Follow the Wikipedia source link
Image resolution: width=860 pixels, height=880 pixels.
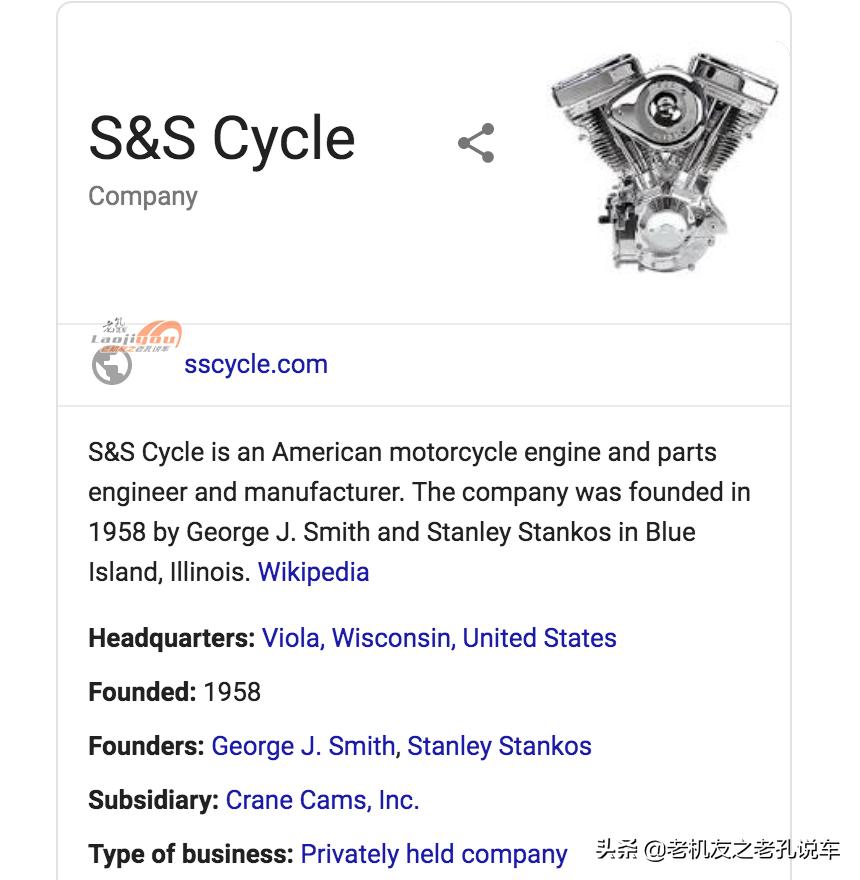pyautogui.click(x=313, y=572)
